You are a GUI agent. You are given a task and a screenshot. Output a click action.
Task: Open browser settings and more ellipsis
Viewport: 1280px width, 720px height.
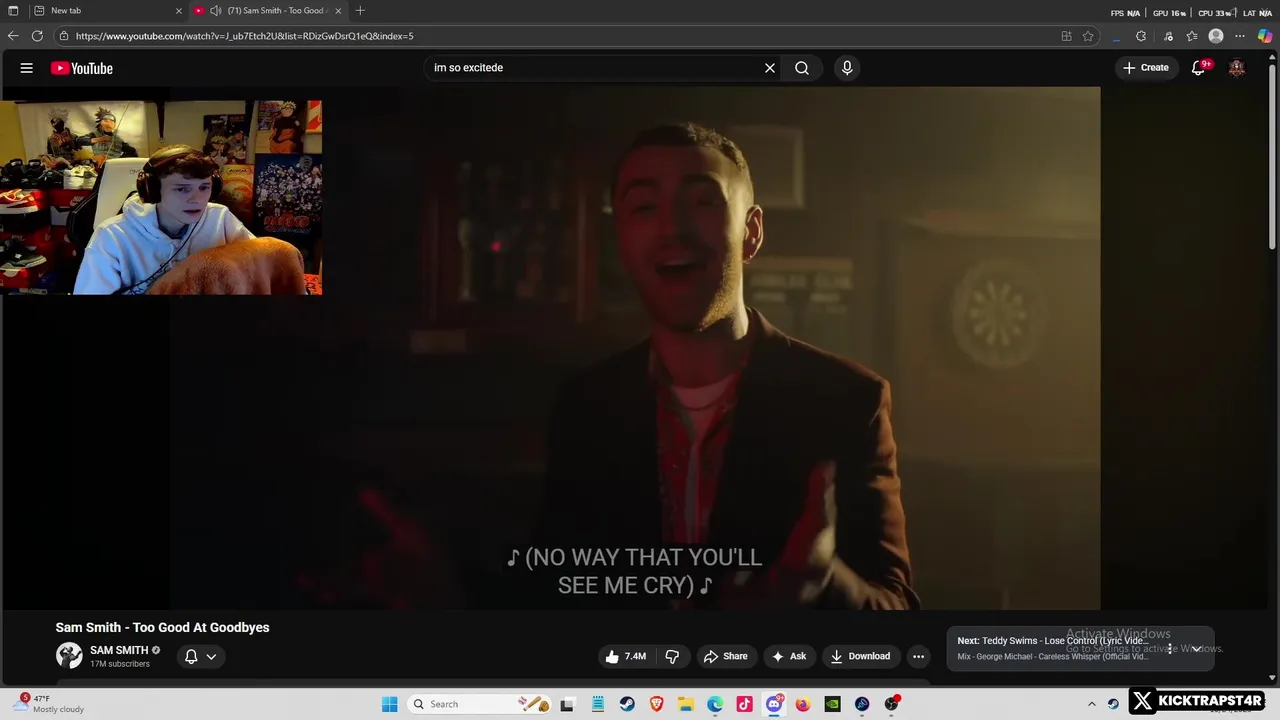coord(1240,36)
